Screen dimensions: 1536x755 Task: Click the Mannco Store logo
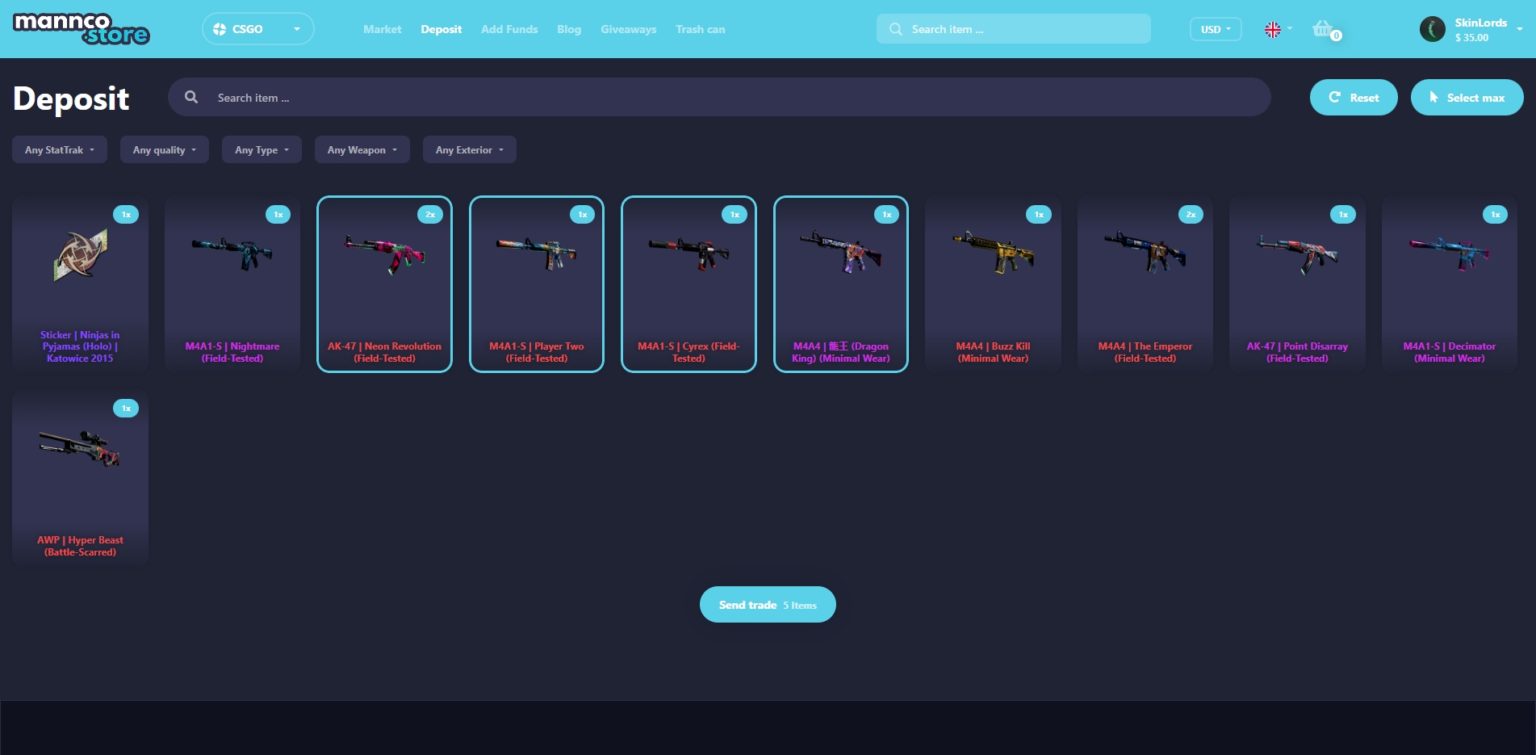[81, 29]
